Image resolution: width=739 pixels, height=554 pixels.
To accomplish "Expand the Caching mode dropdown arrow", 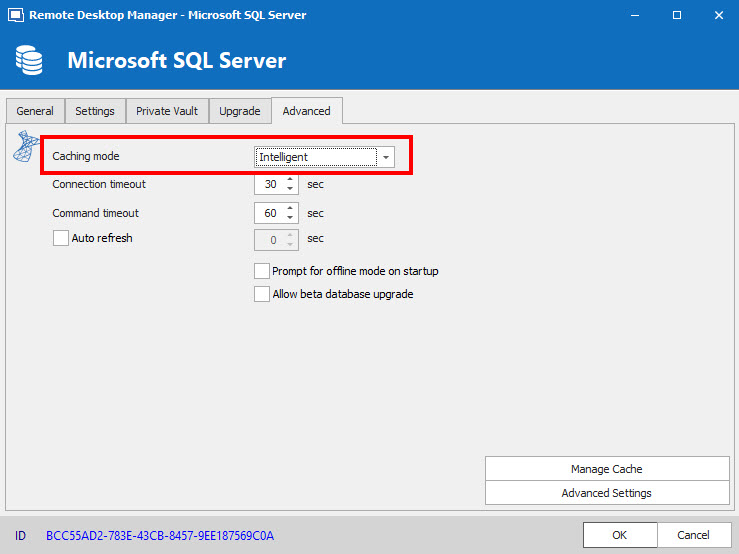I will 386,157.
